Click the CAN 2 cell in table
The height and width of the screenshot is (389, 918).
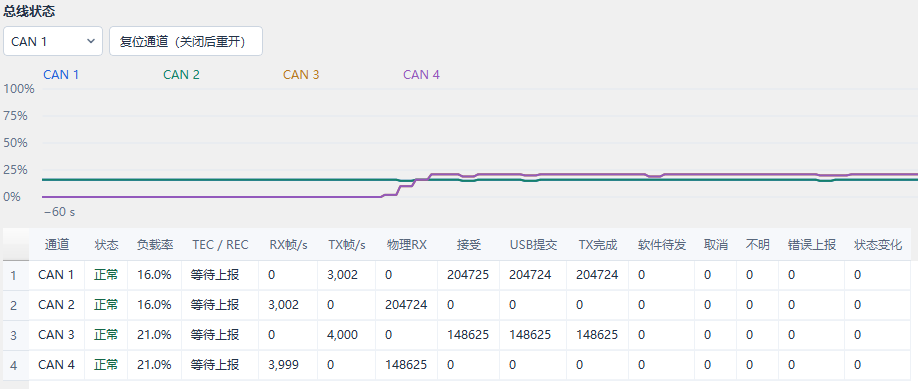click(x=56, y=305)
